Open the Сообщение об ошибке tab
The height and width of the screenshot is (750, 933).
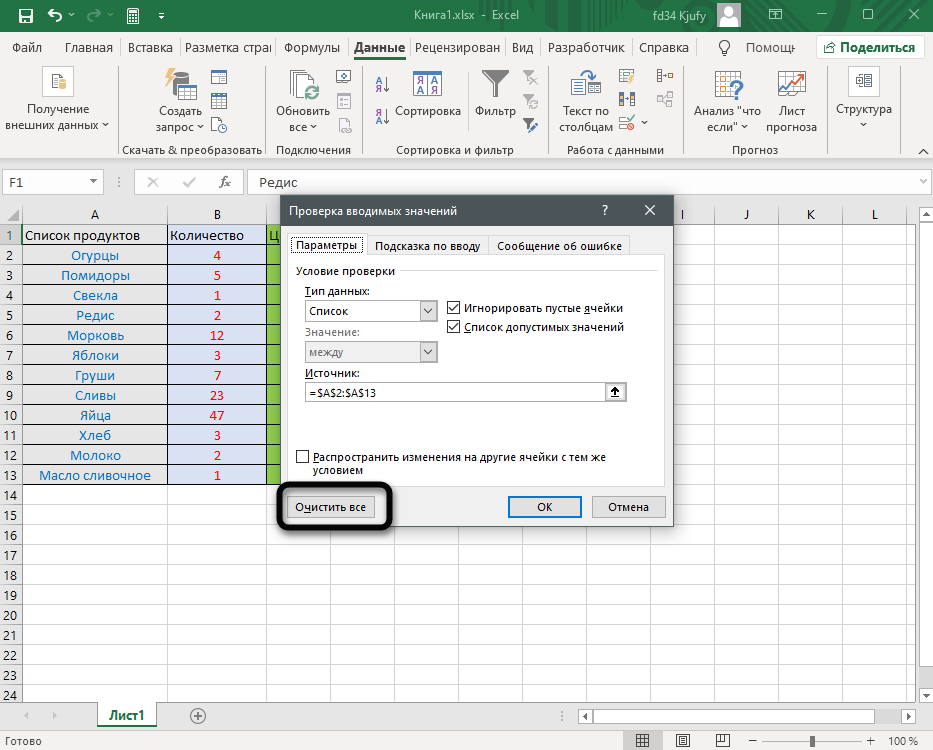[559, 246]
